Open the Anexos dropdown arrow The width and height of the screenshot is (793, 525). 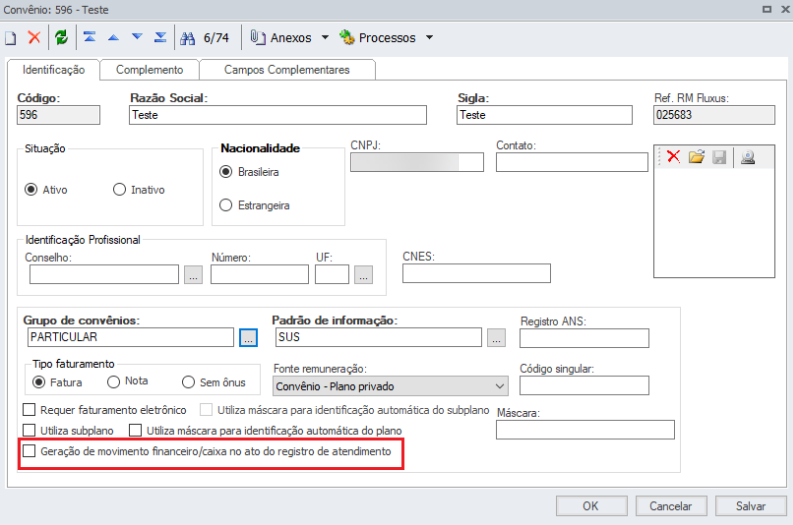pos(325,37)
